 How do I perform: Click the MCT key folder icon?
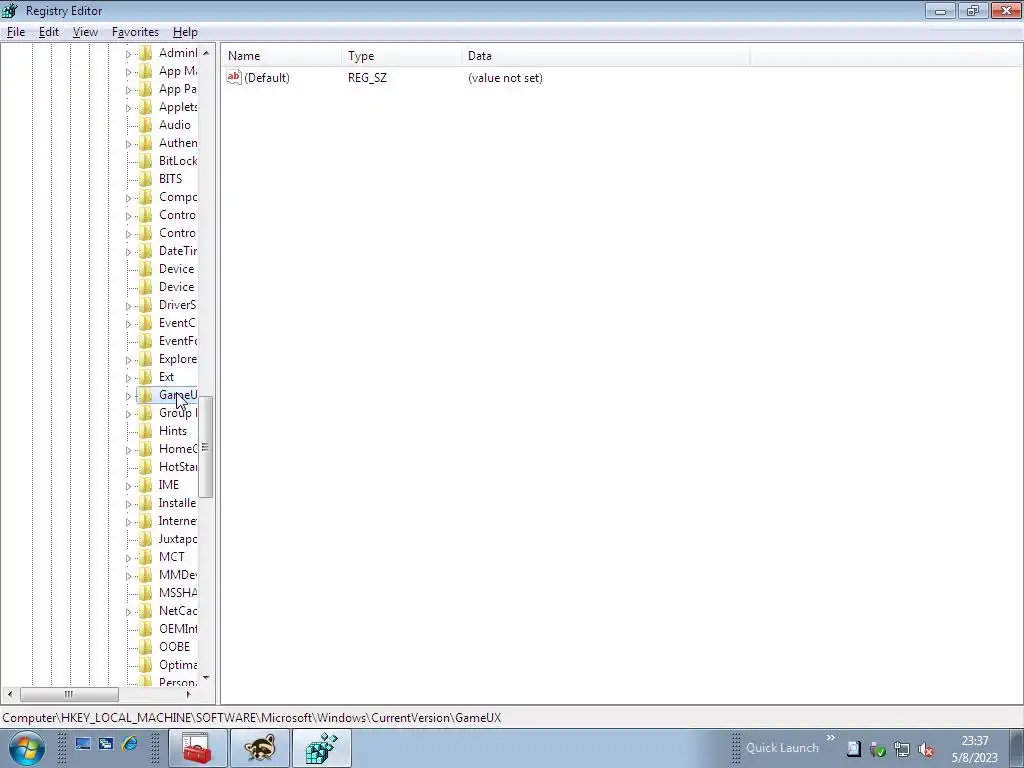[x=146, y=556]
